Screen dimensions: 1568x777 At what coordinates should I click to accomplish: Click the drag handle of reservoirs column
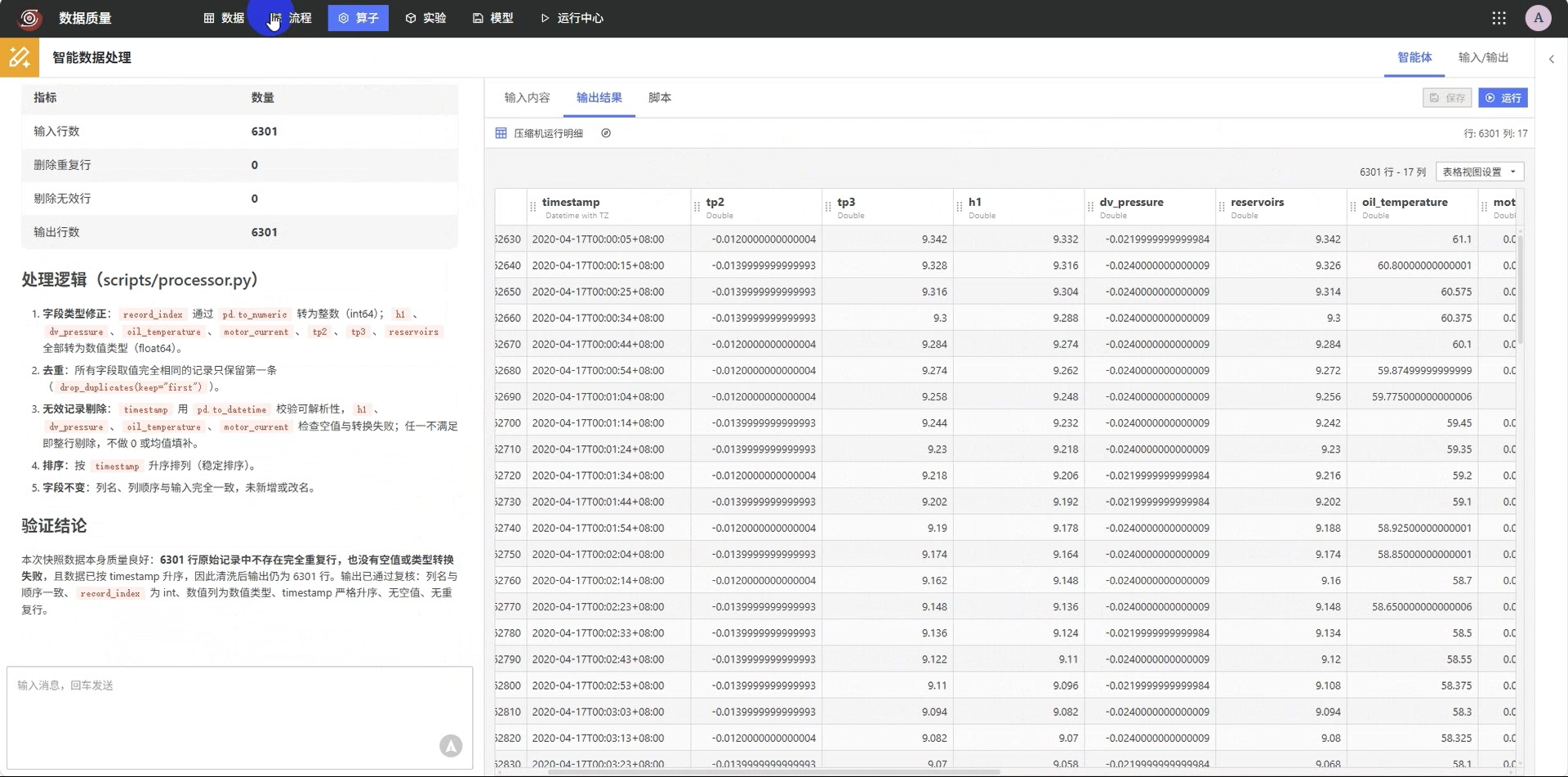[x=1222, y=208]
